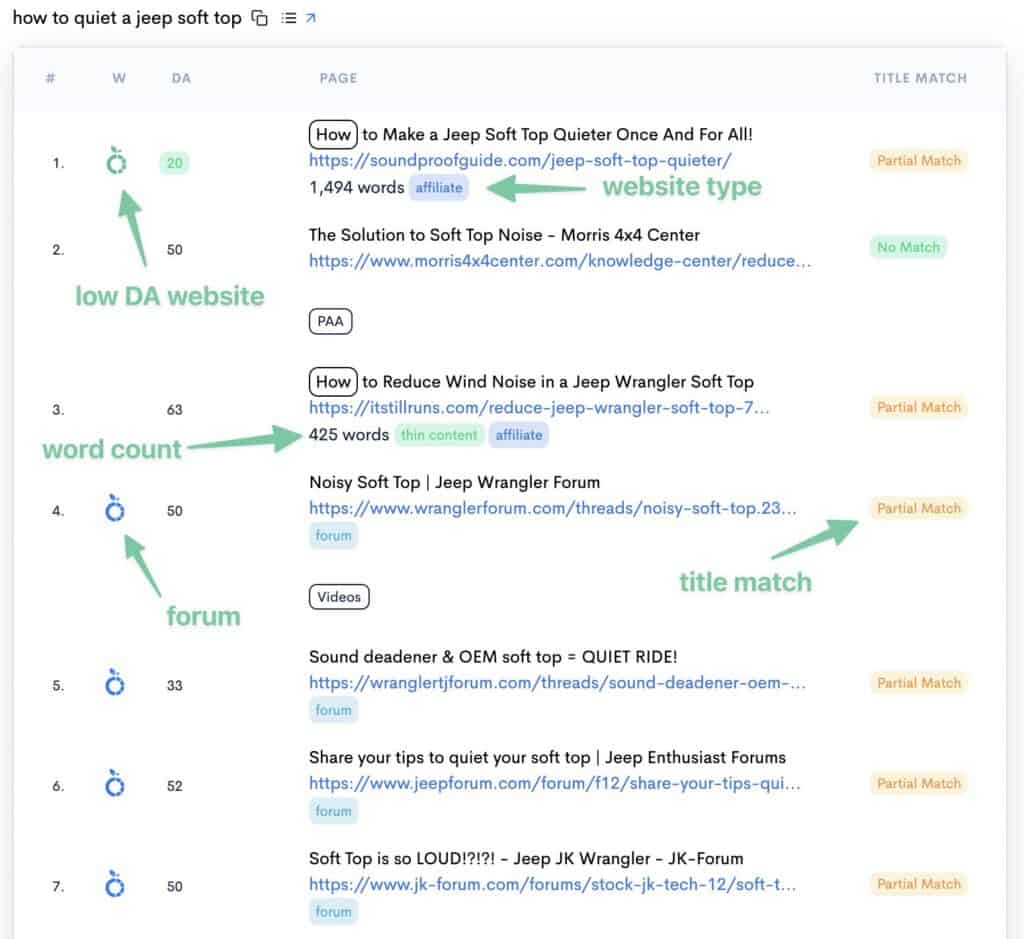Open the morris4x4center.com knowledge-center URL

(560, 261)
